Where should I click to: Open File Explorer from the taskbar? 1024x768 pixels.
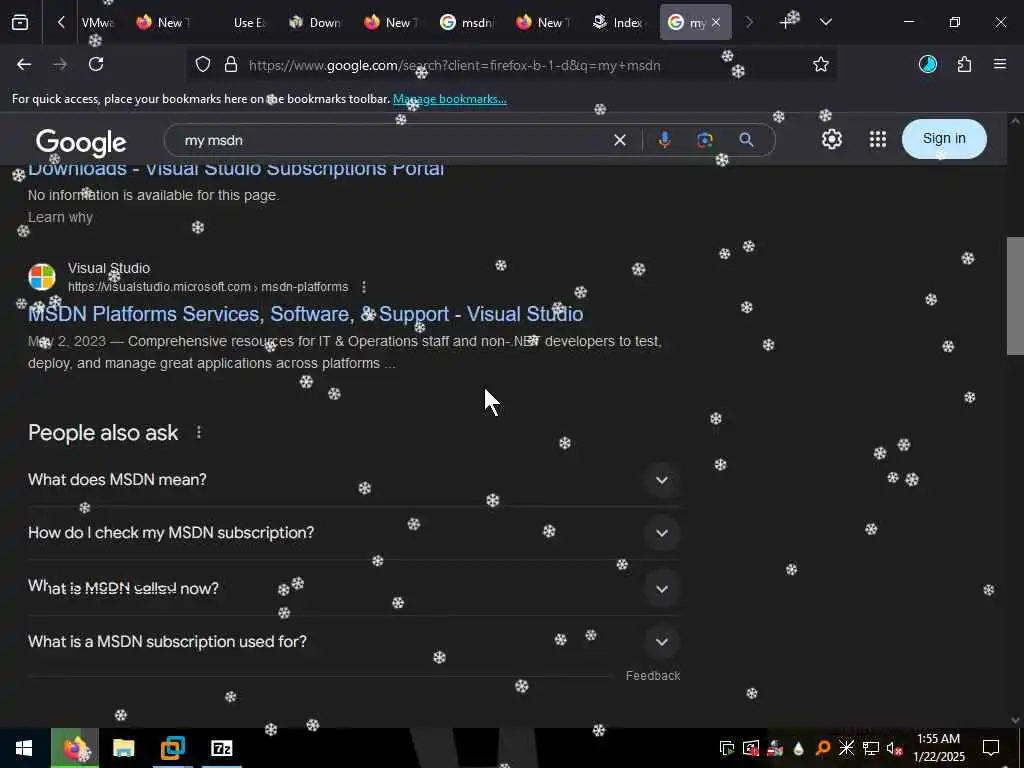point(123,748)
